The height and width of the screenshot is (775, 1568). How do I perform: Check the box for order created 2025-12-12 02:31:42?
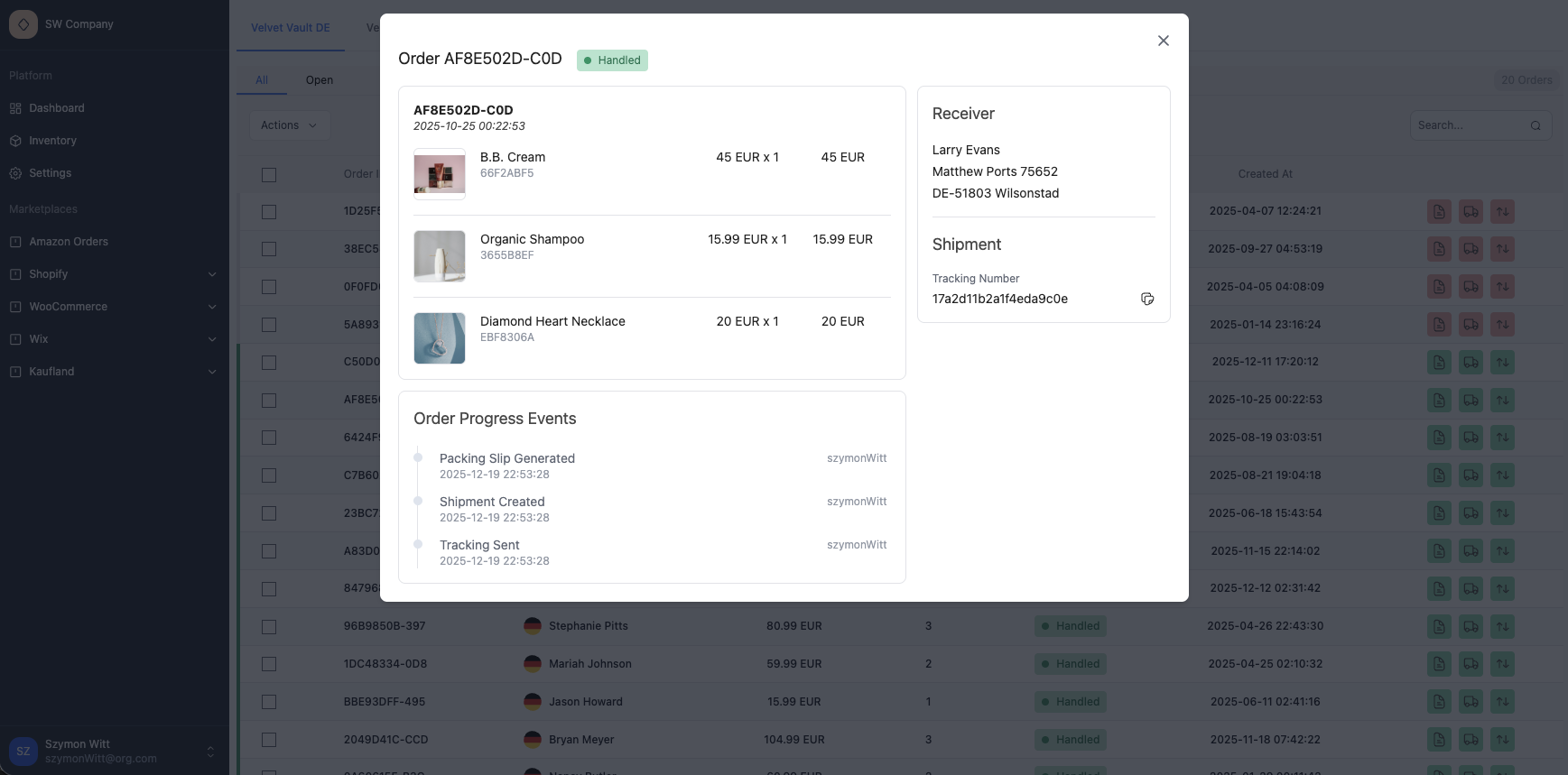[x=269, y=589]
